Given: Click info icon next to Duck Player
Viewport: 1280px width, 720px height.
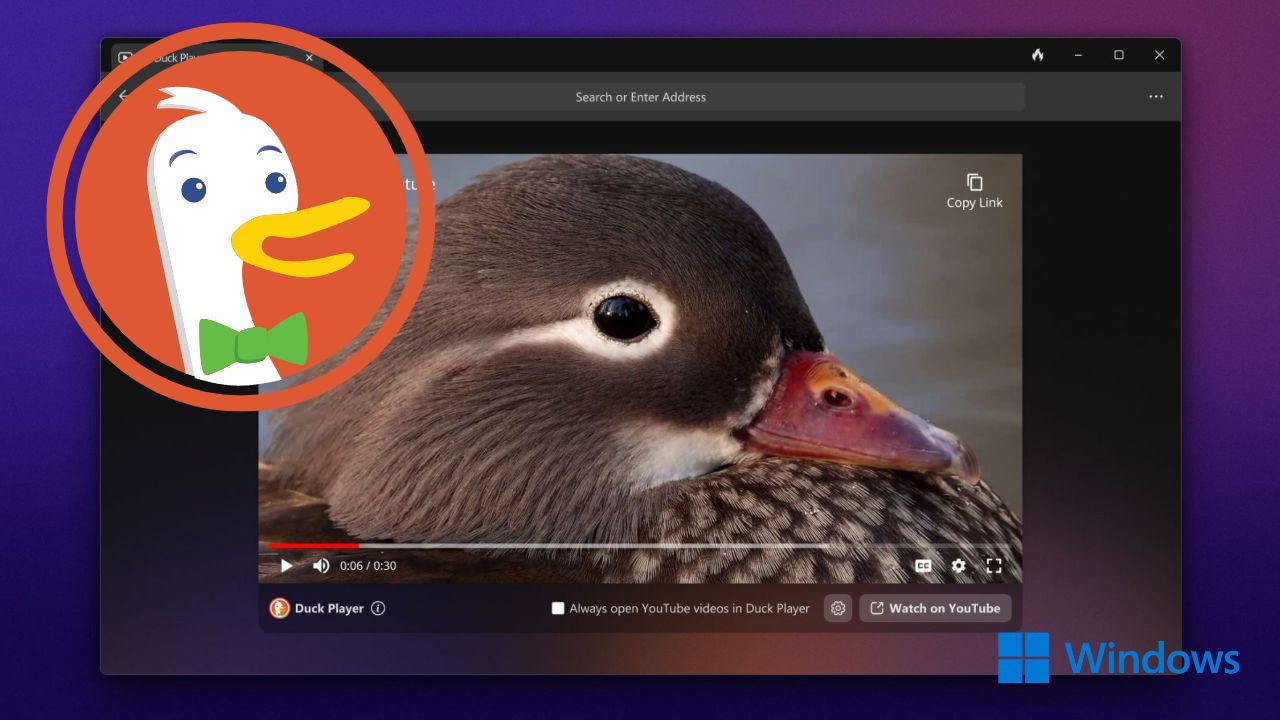Looking at the screenshot, I should point(378,608).
